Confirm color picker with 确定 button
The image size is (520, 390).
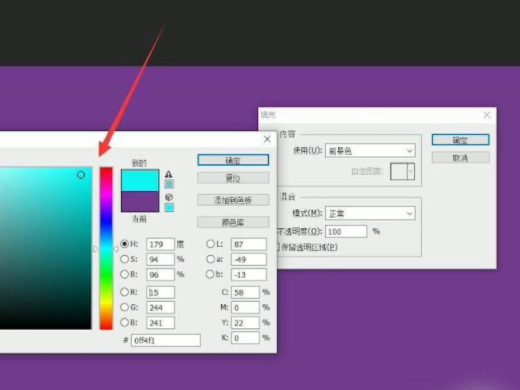pyautogui.click(x=233, y=160)
